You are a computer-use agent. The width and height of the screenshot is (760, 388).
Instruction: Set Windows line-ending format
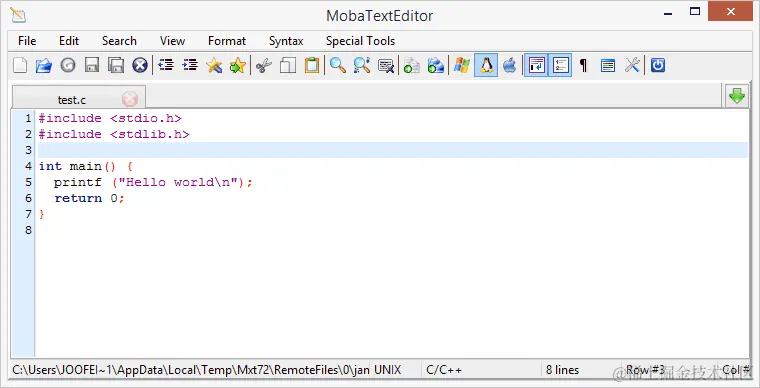click(x=462, y=65)
